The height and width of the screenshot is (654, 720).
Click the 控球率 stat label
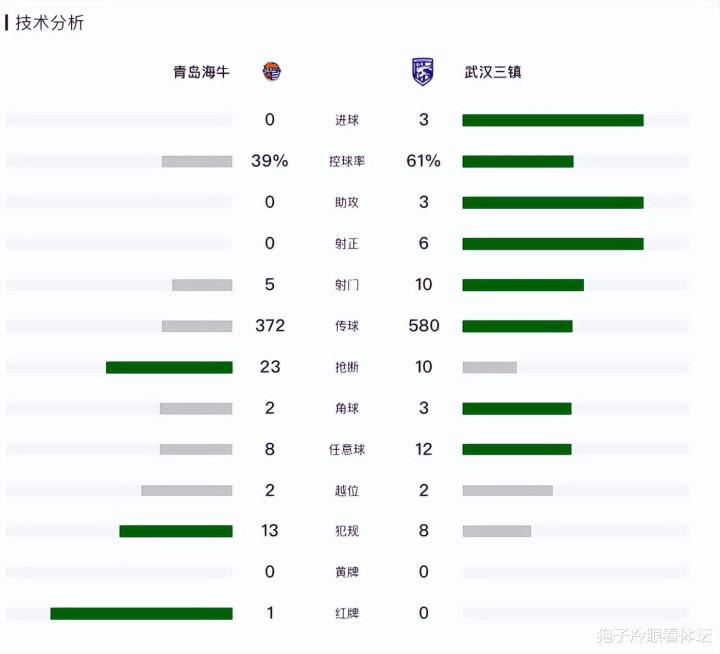347,161
